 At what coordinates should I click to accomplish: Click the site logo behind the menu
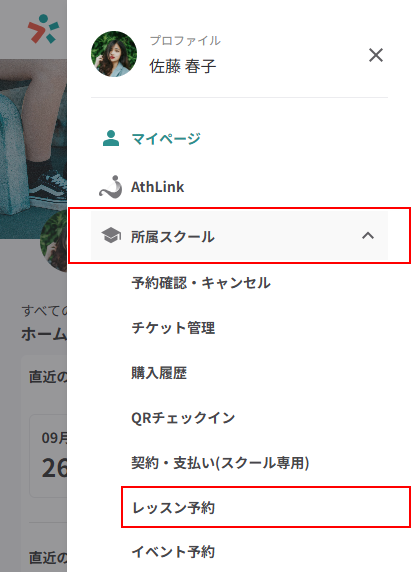43,29
